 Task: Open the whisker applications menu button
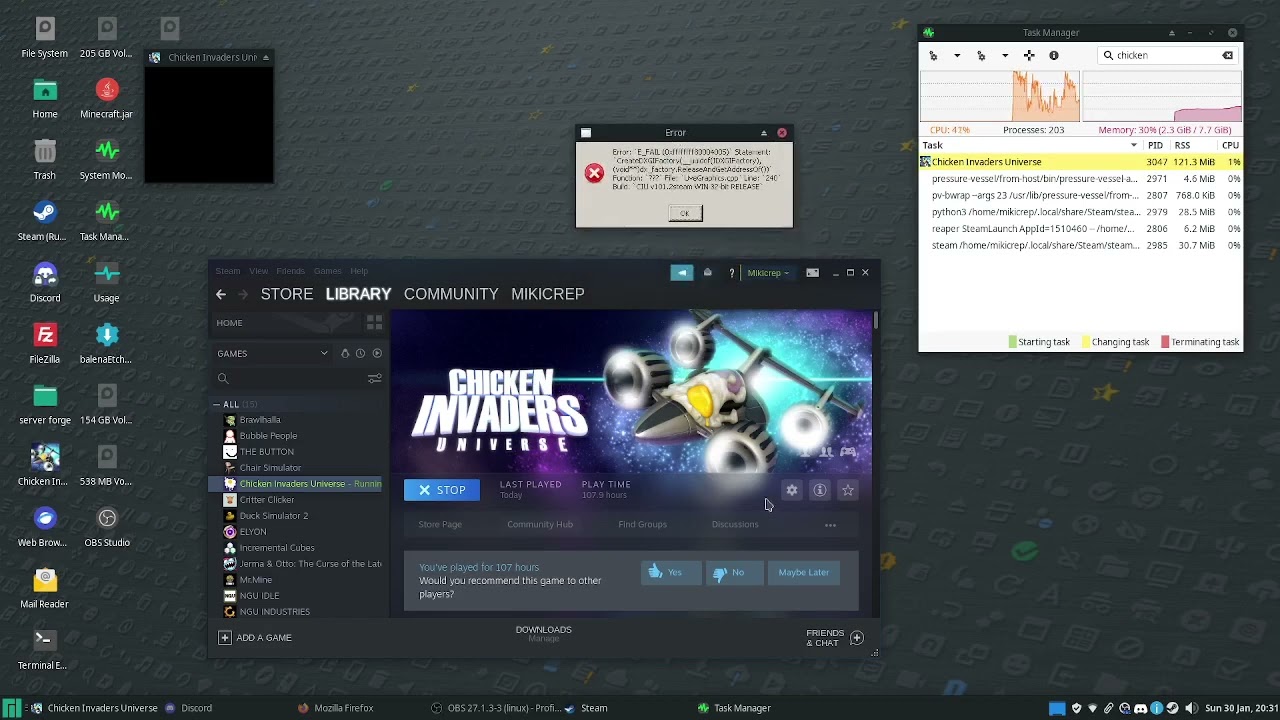[11, 708]
